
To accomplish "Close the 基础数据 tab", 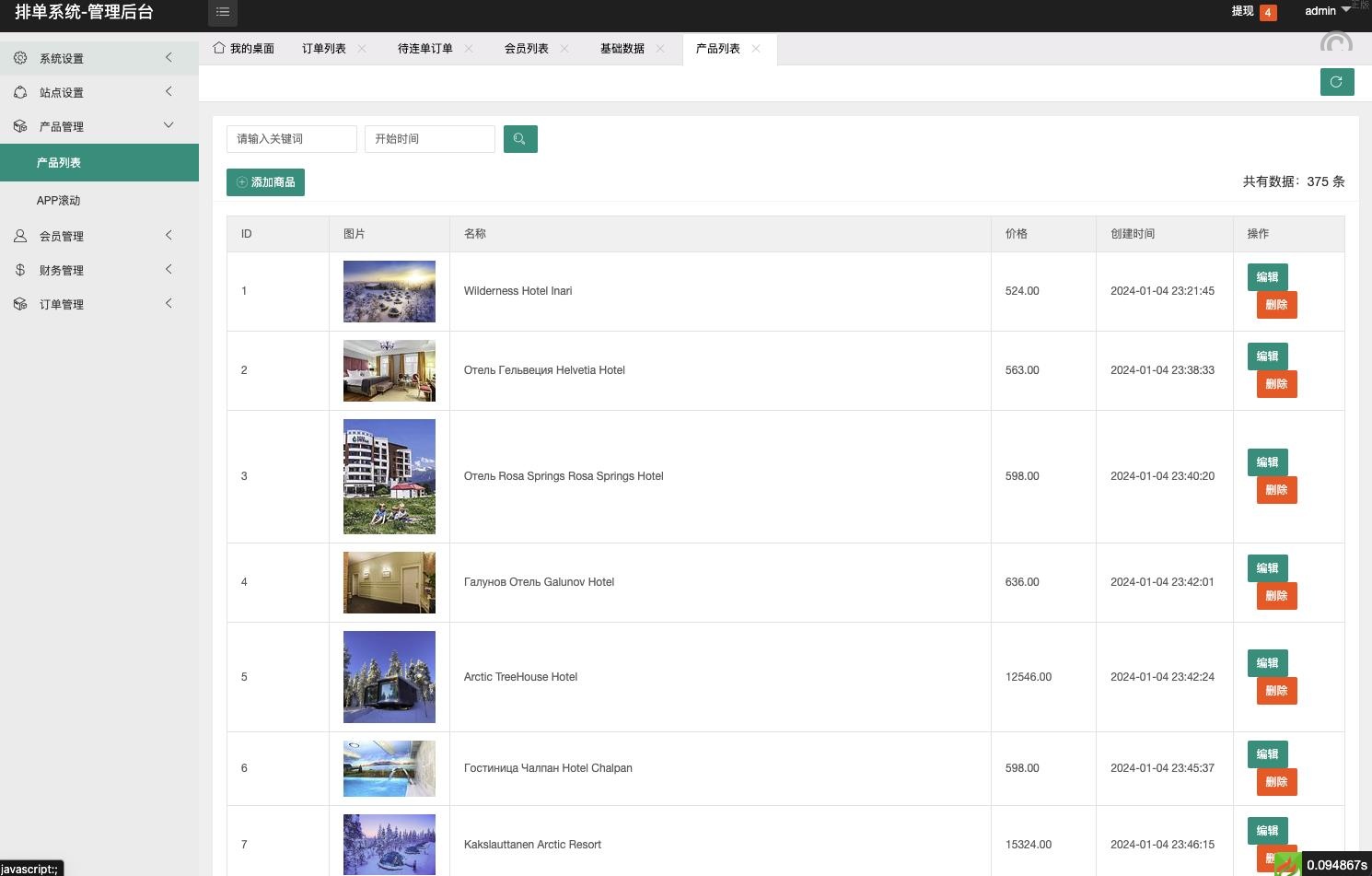I will [660, 49].
